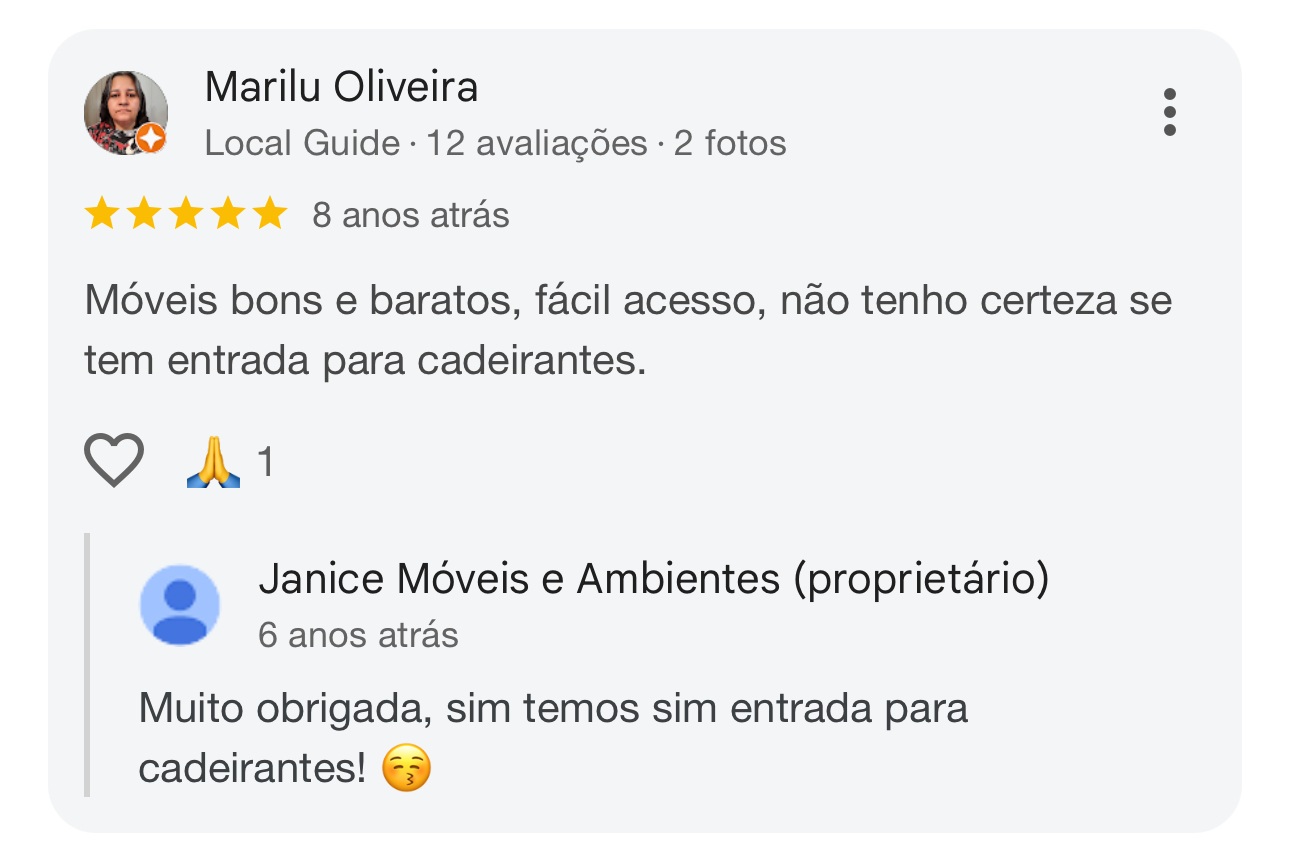Screen dimensions: 1290x862
Task: Click the owner's blue default avatar
Action: 180,604
